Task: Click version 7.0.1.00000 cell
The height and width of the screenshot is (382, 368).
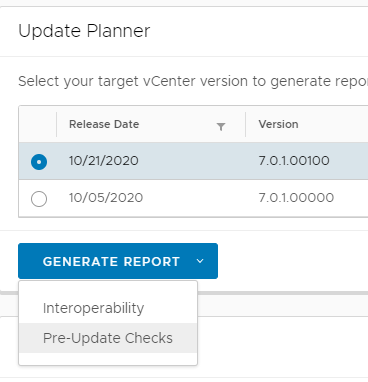Action: 296,198
